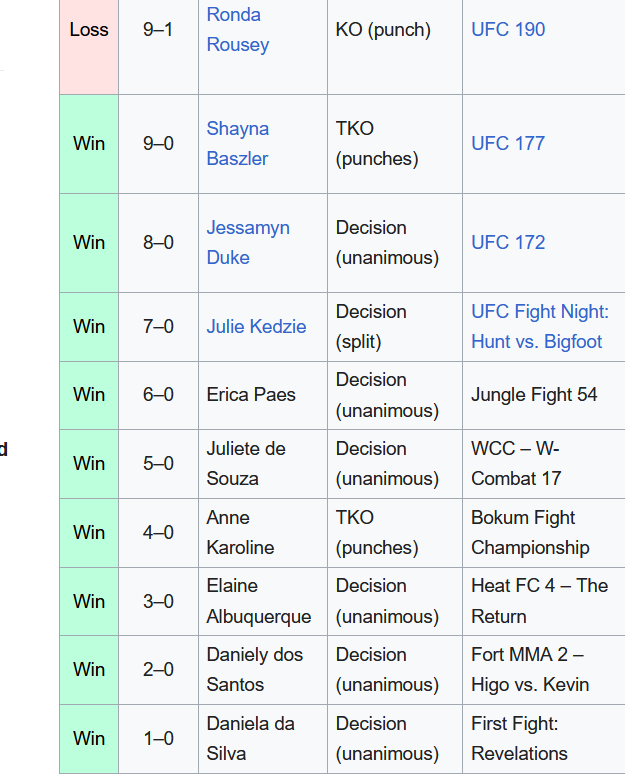Open the Shayna Baszler link
This screenshot has height=778, width=625.
pos(238,143)
